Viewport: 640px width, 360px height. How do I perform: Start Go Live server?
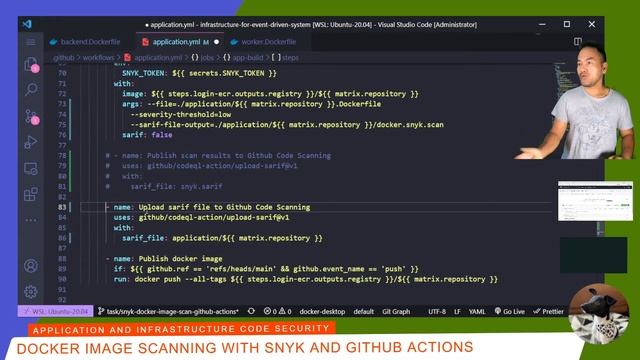[509, 311]
